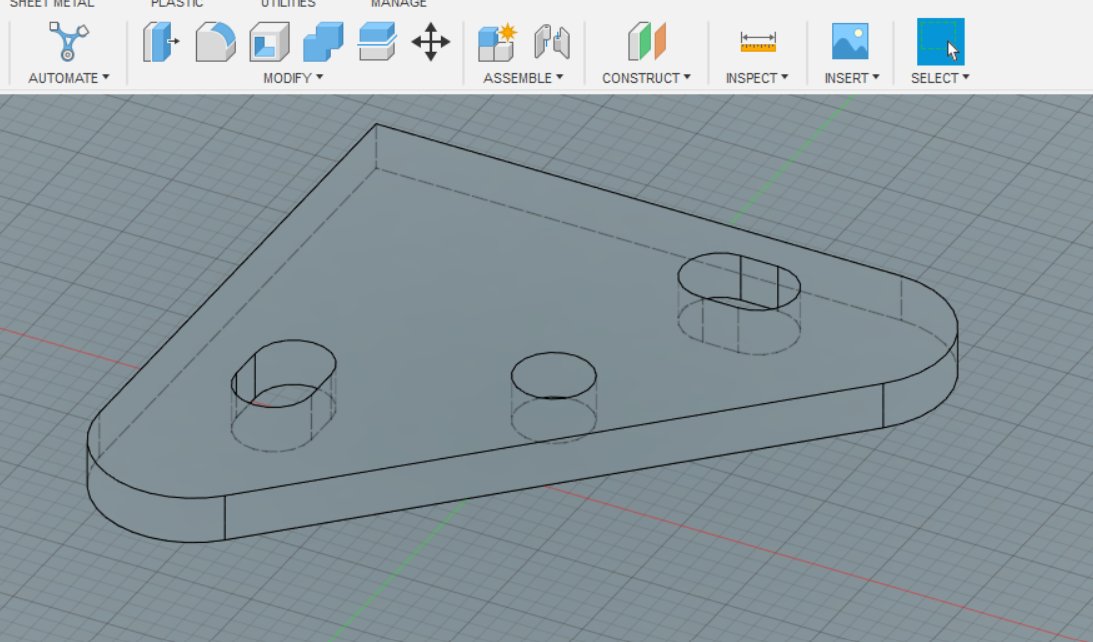Image resolution: width=1093 pixels, height=642 pixels.
Task: Open the CONSTRUCT dropdown menu
Action: pos(646,78)
